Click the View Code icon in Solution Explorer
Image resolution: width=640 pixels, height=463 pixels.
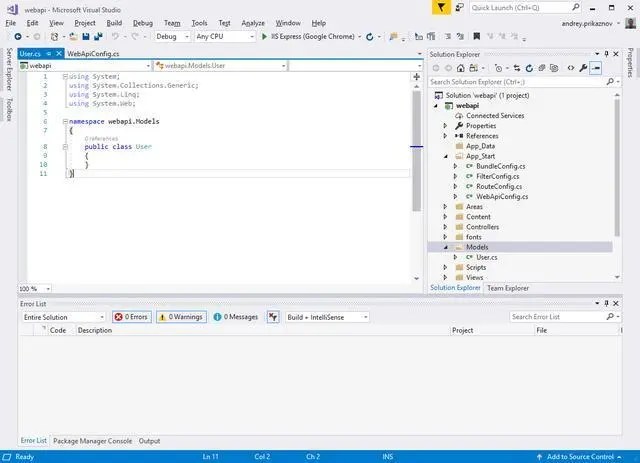tap(570, 68)
